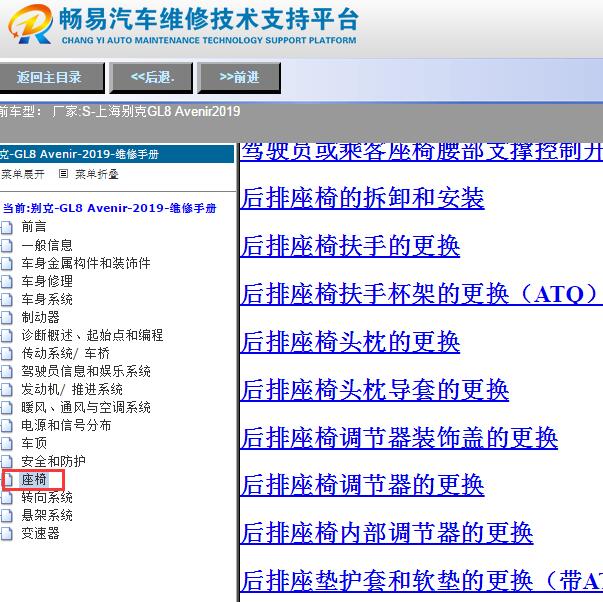
Task: Click the page icon beside 车身金属构件和装饰件
Action: [6, 263]
